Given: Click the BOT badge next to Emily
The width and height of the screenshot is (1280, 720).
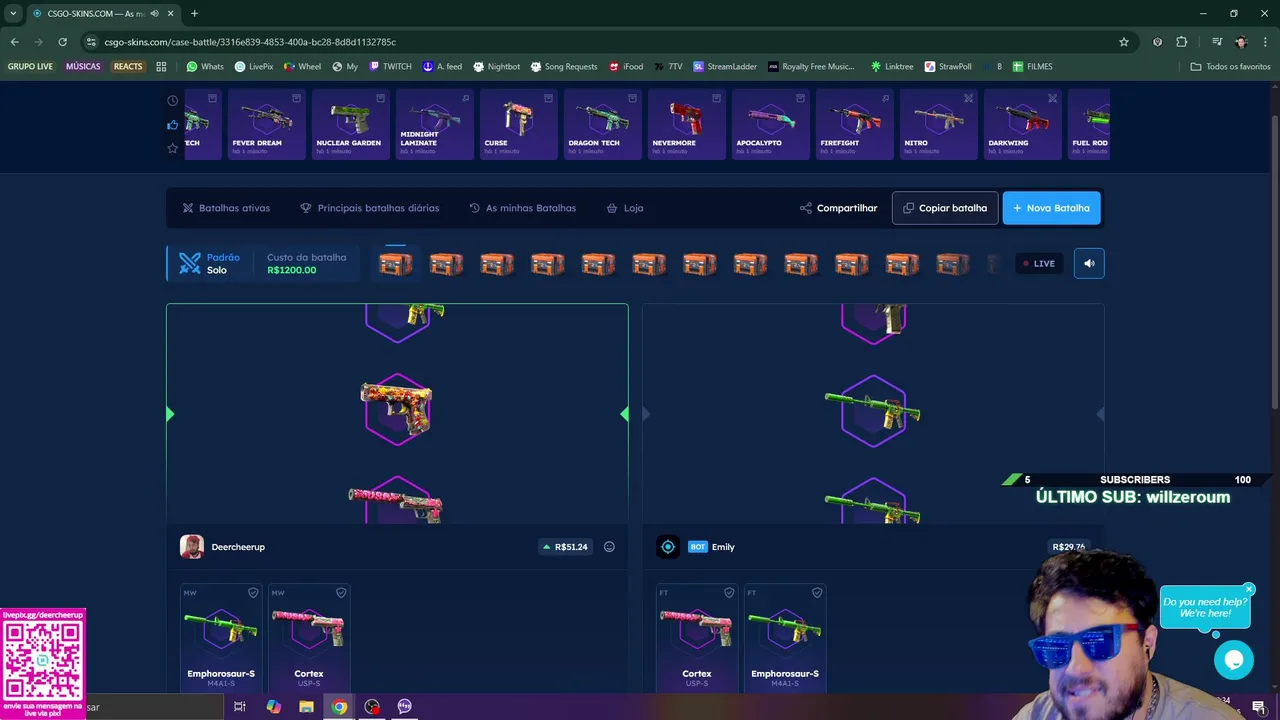Looking at the screenshot, I should tap(698, 547).
